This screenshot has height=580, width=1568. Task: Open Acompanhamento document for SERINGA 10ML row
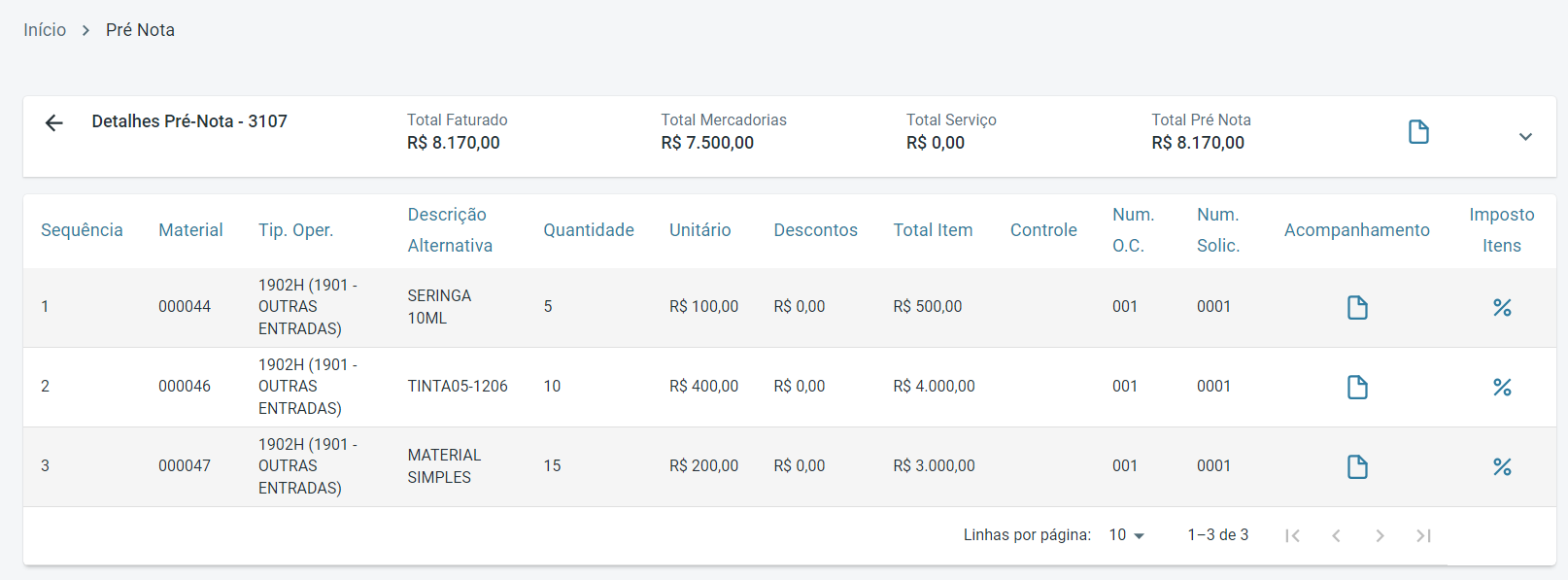coord(1357,308)
